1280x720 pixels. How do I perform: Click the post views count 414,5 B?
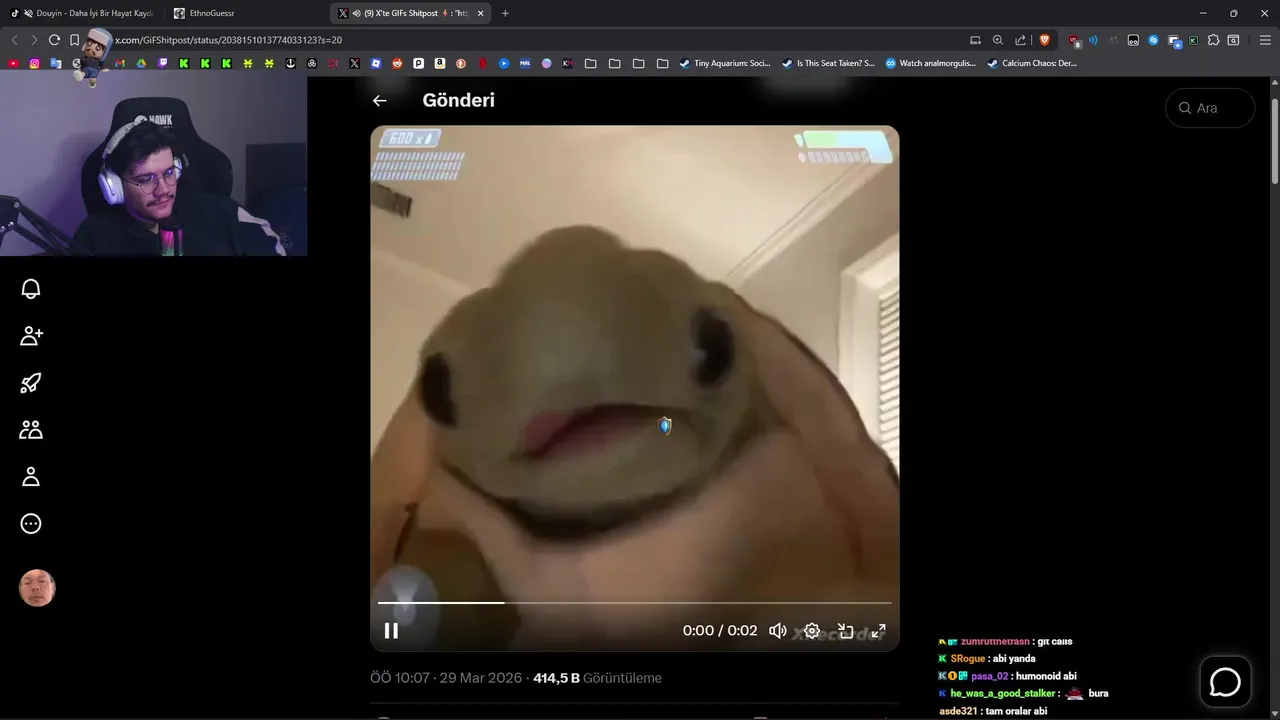(x=557, y=678)
